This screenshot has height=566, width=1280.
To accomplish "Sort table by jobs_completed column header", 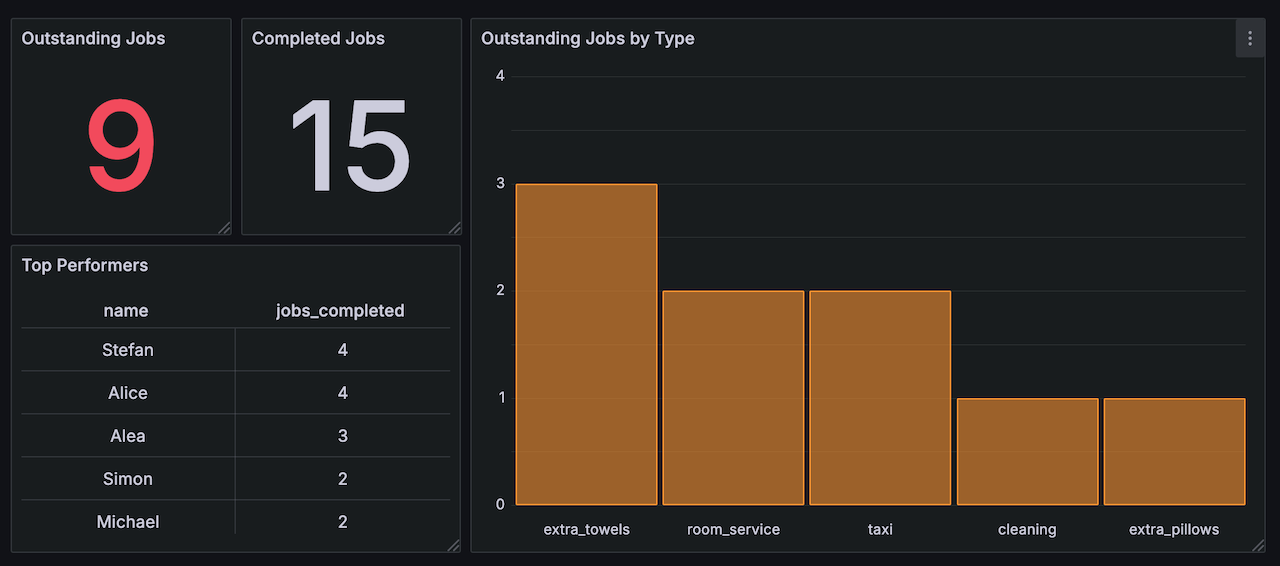I will click(340, 311).
